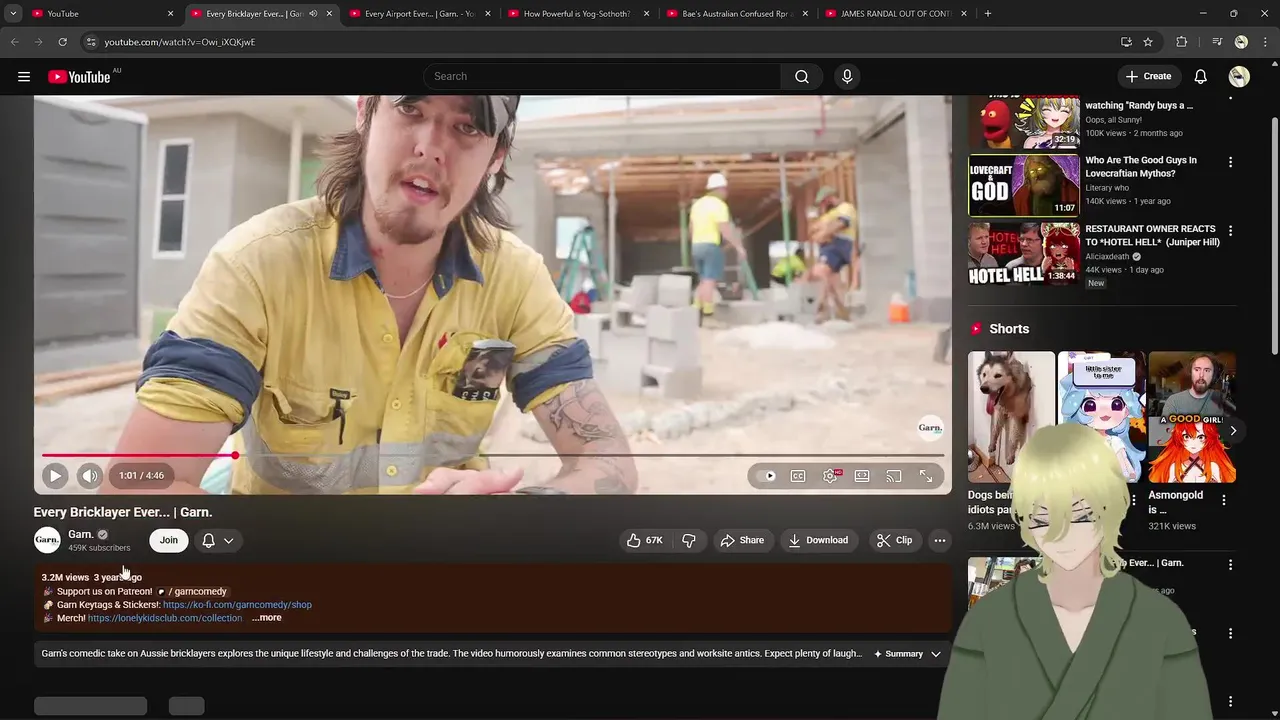1280x720 pixels.
Task: Open the Asmongold is short
Action: [x=1192, y=417]
